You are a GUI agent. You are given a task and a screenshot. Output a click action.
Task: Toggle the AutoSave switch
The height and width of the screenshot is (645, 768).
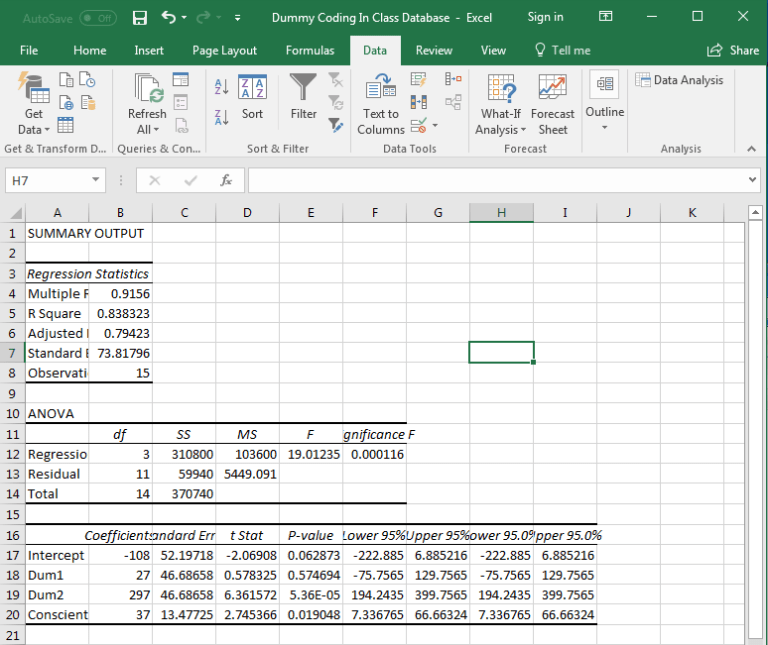tap(97, 17)
